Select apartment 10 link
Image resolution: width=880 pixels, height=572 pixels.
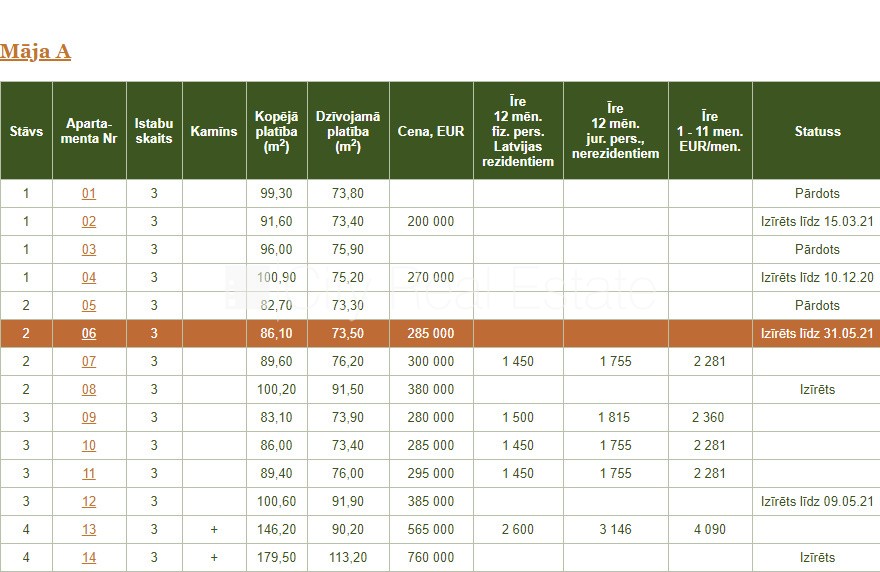[89, 446]
